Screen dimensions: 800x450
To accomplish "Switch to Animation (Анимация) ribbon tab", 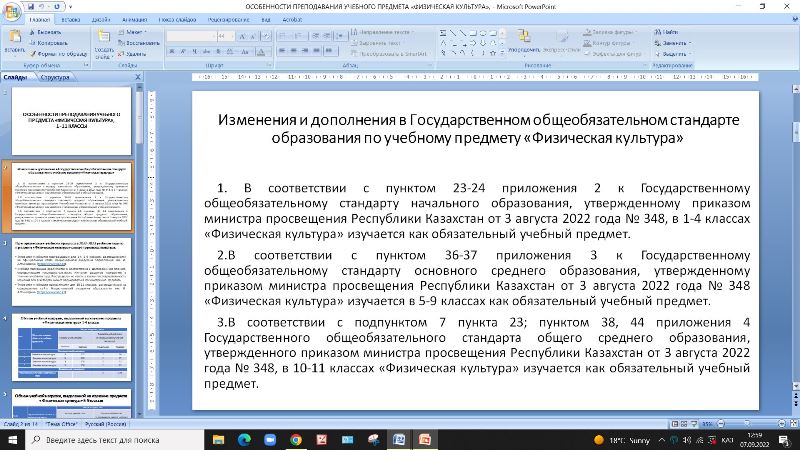I will pos(134,20).
